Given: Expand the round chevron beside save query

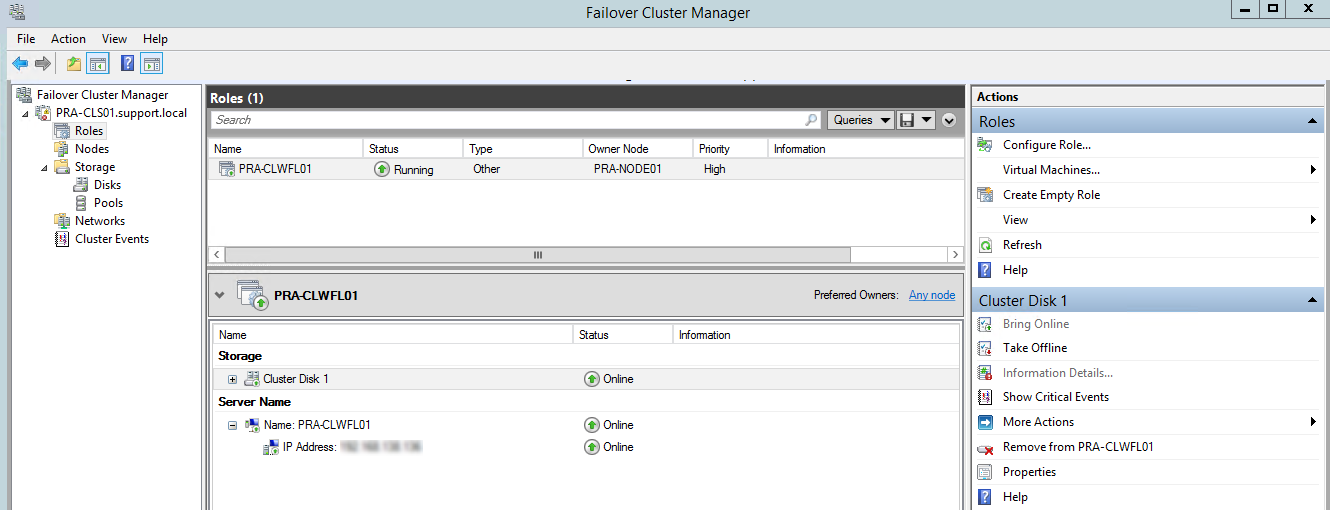Looking at the screenshot, I should tap(949, 120).
